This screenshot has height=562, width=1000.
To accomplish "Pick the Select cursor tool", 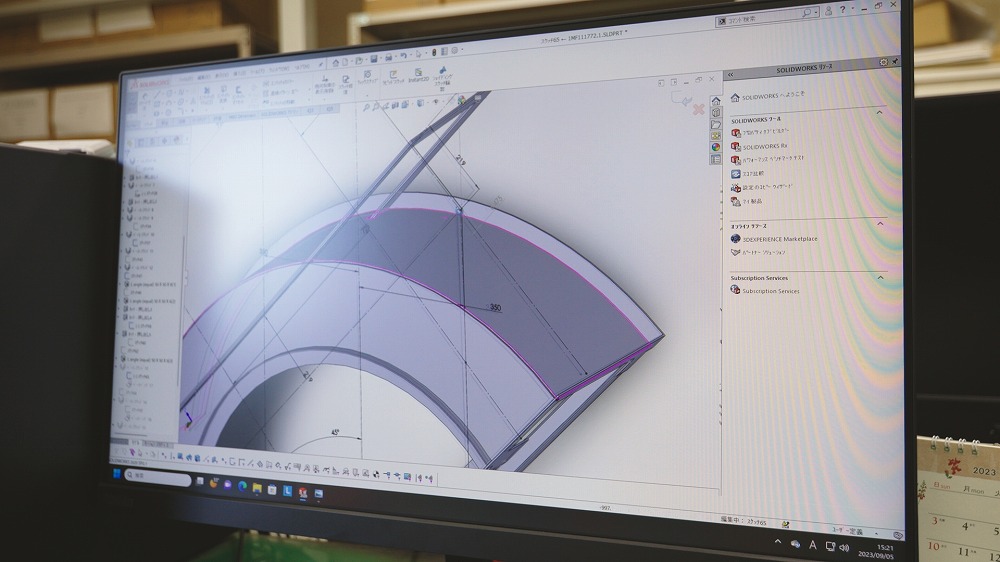I will (x=418, y=55).
